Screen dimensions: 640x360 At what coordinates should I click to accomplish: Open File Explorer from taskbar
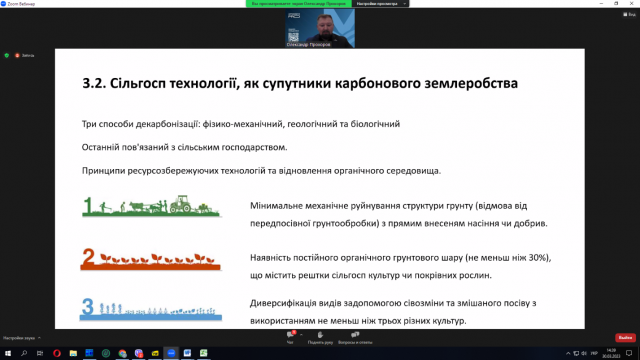tap(73, 353)
